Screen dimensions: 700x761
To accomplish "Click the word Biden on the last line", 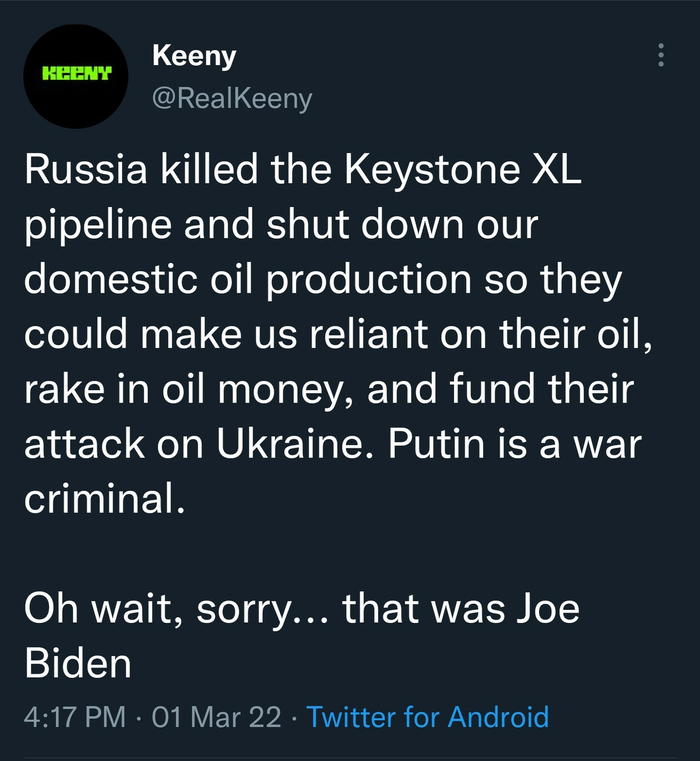I will (x=78, y=662).
